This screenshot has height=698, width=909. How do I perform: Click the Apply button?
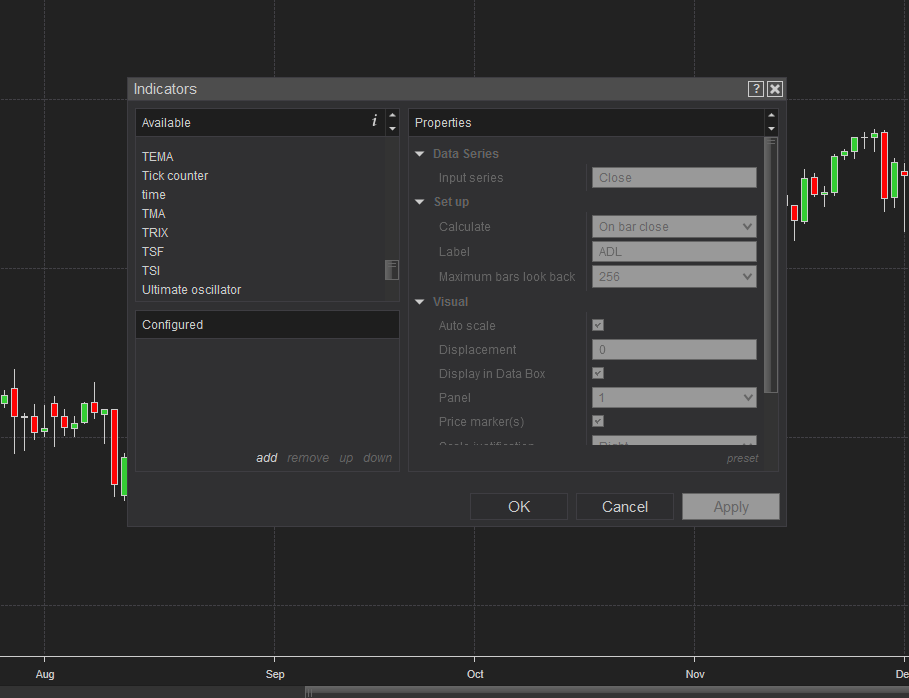pyautogui.click(x=730, y=507)
